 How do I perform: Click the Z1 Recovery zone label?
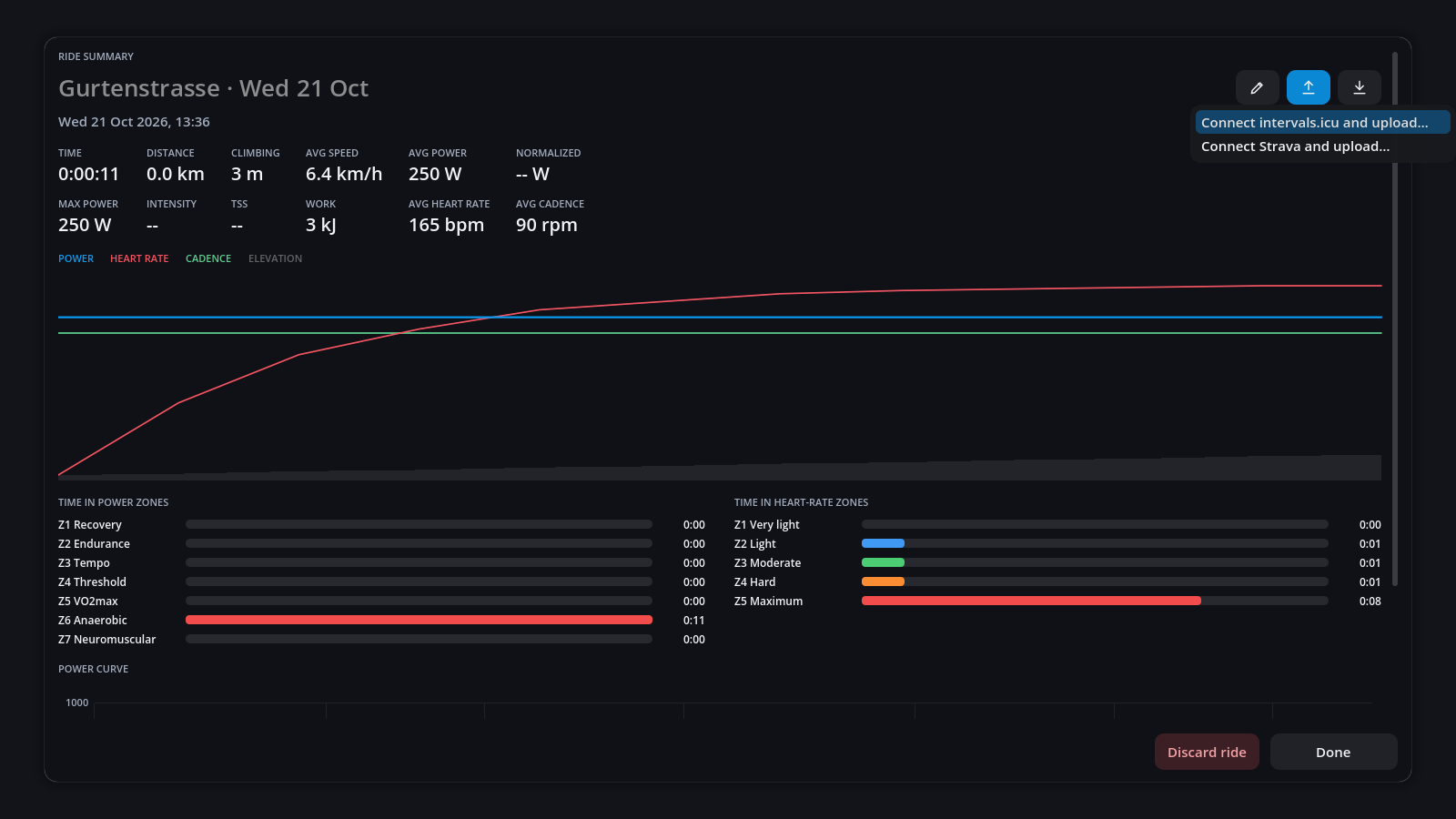pos(89,525)
